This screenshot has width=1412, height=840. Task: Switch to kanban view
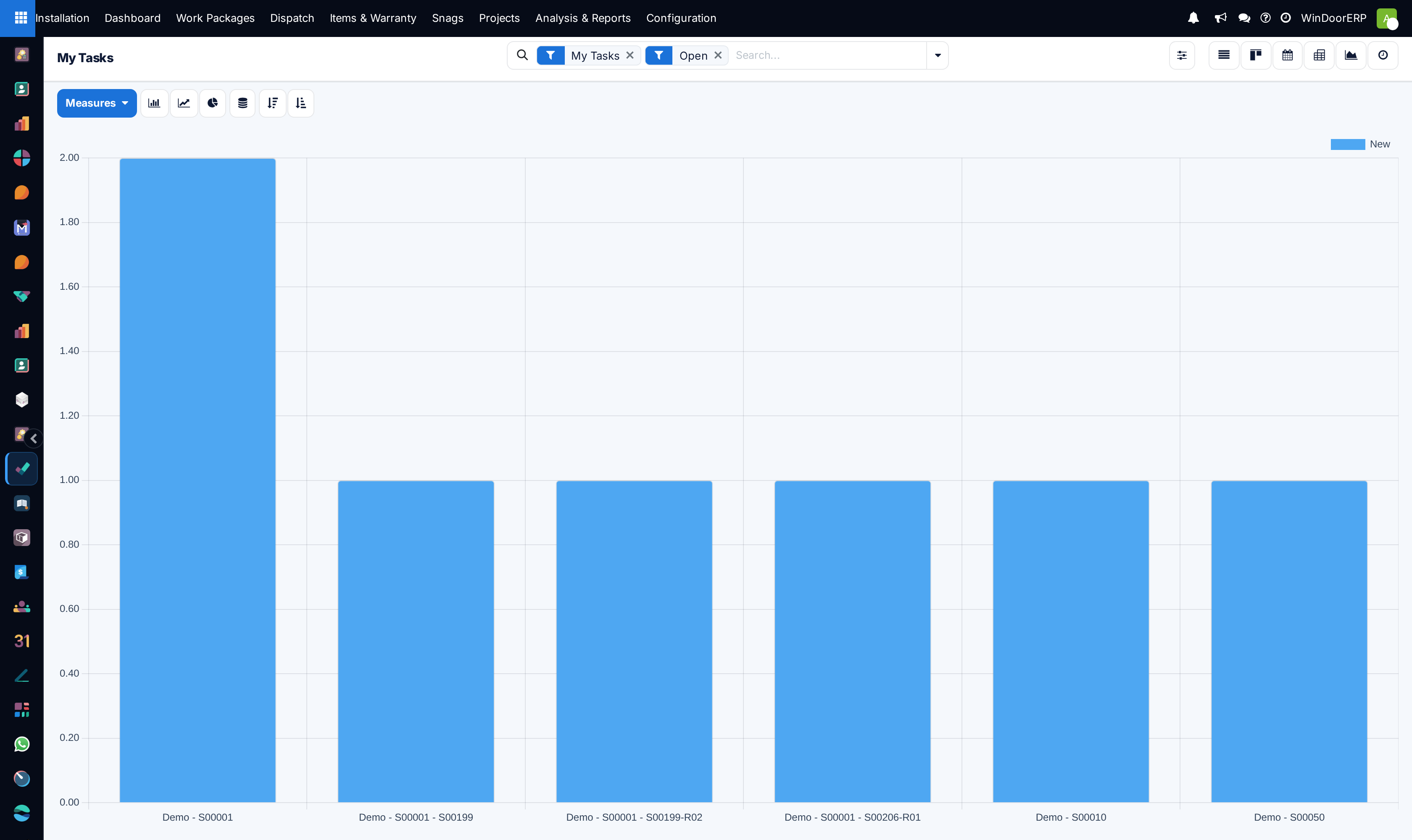(x=1256, y=55)
